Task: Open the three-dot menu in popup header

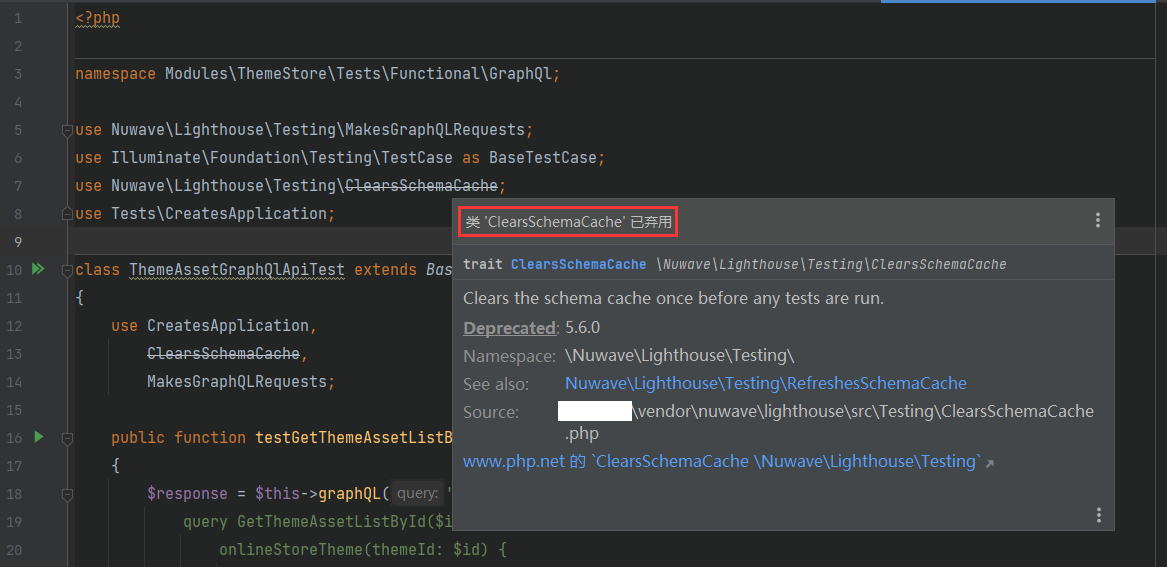Action: [1097, 221]
